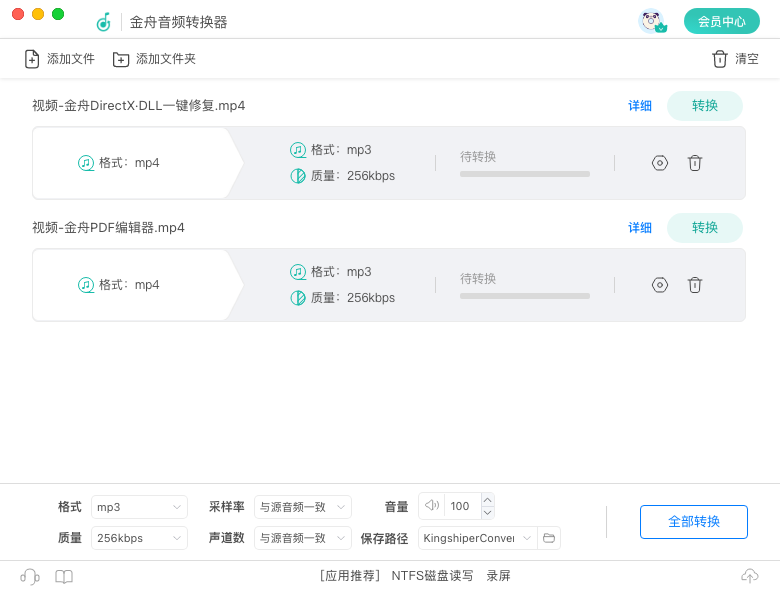780x590 pixels.
Task: Click 转换 for the PDF编辑器 file
Action: point(705,227)
